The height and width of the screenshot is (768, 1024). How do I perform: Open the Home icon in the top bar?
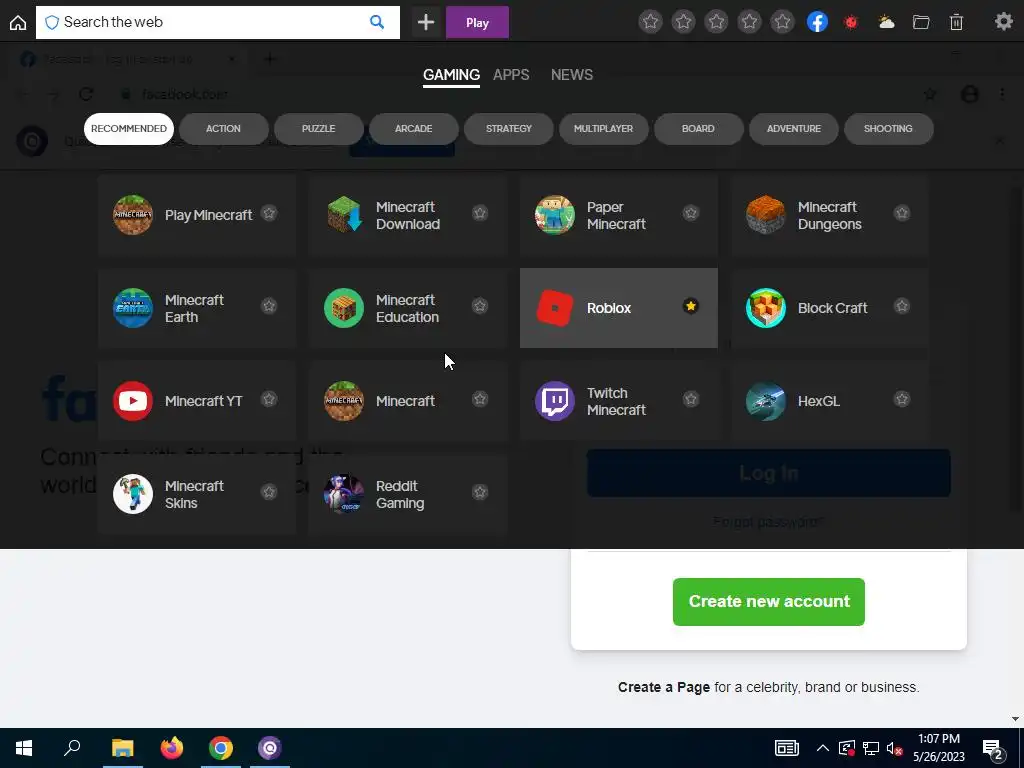(18, 22)
